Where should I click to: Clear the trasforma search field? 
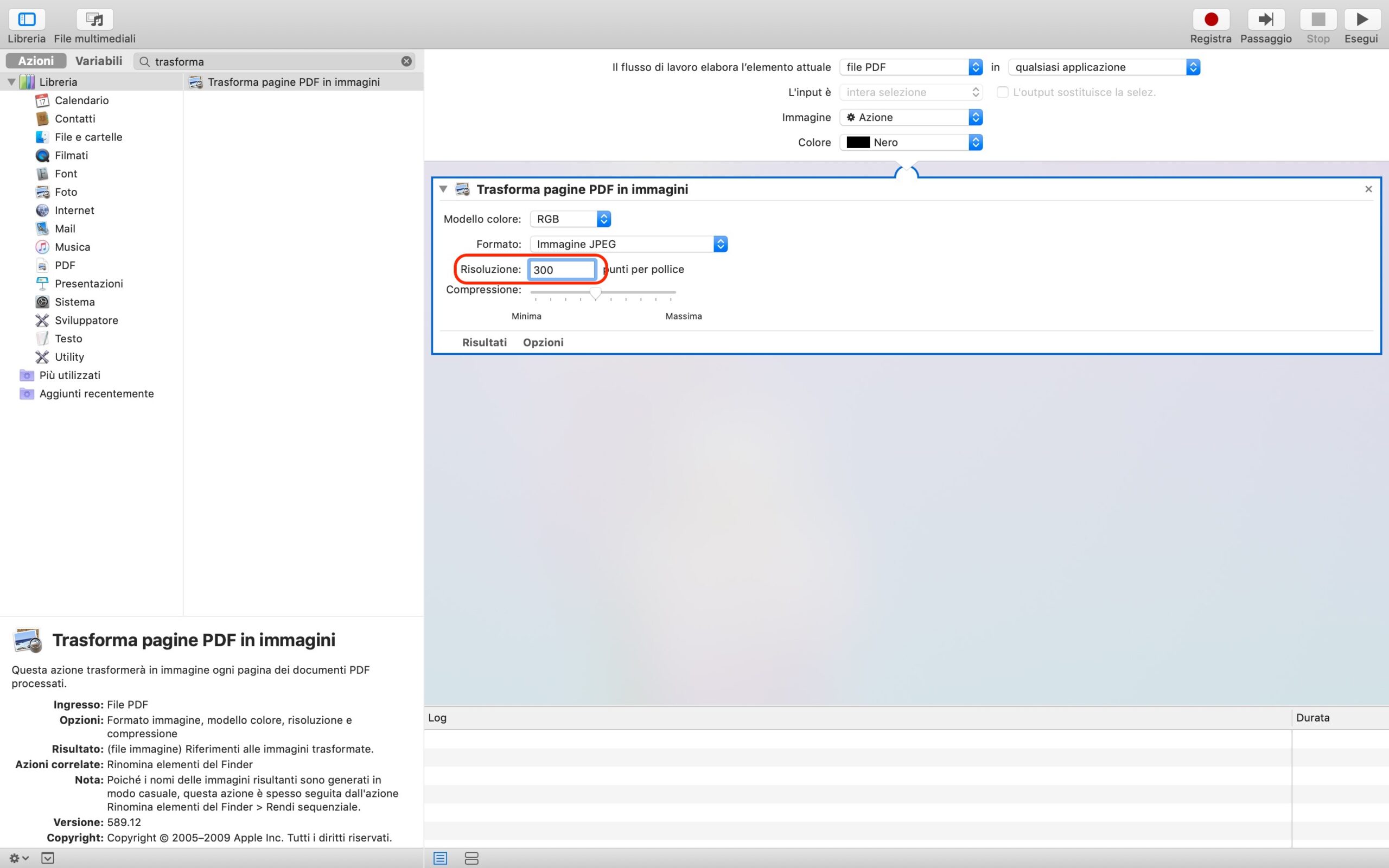point(406,61)
